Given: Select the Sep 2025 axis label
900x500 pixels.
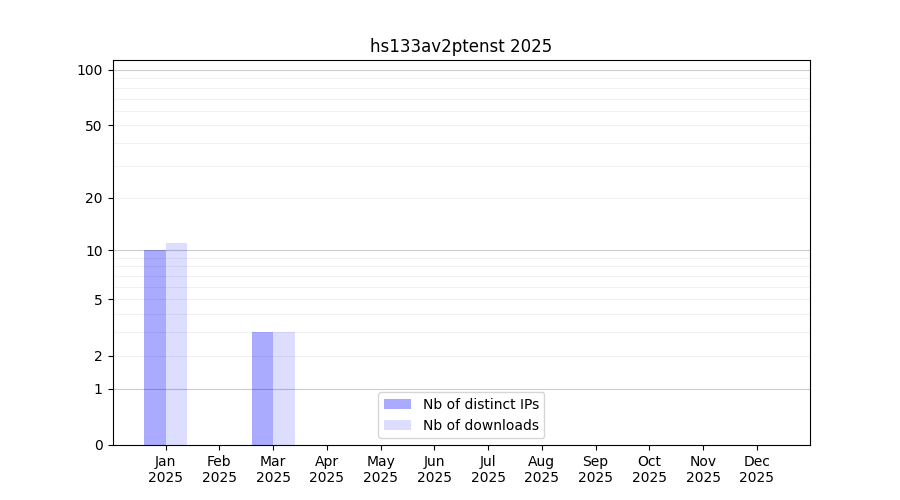Looking at the screenshot, I should (x=595, y=469).
